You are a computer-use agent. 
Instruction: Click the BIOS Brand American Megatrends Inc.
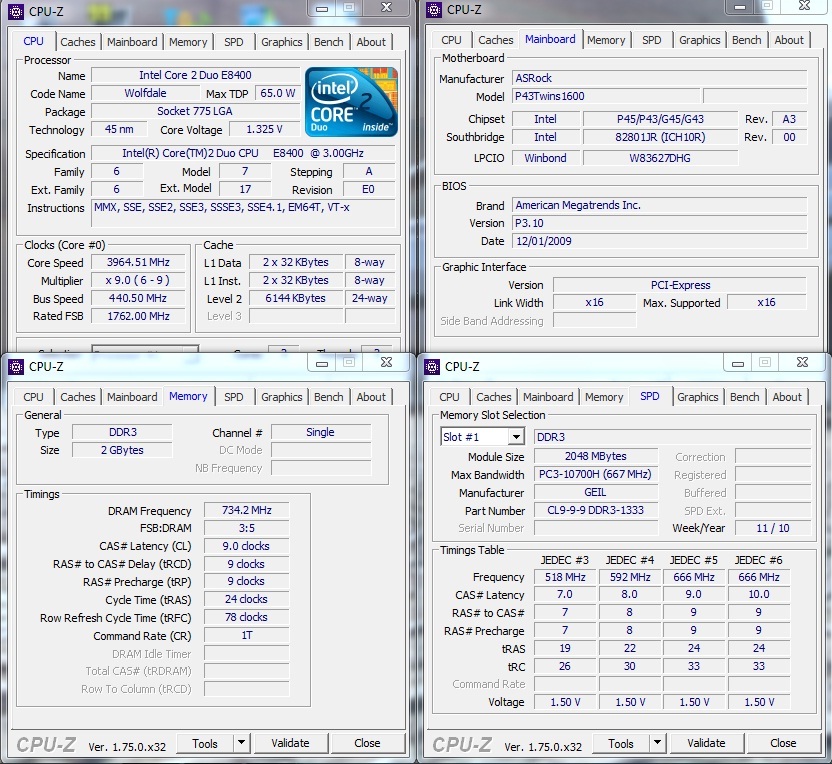click(660, 205)
